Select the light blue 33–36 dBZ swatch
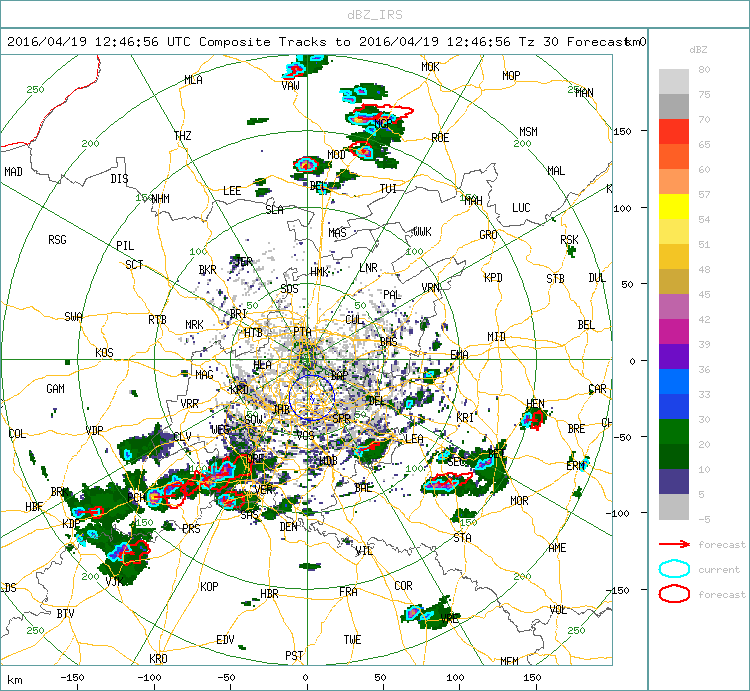 [674, 381]
